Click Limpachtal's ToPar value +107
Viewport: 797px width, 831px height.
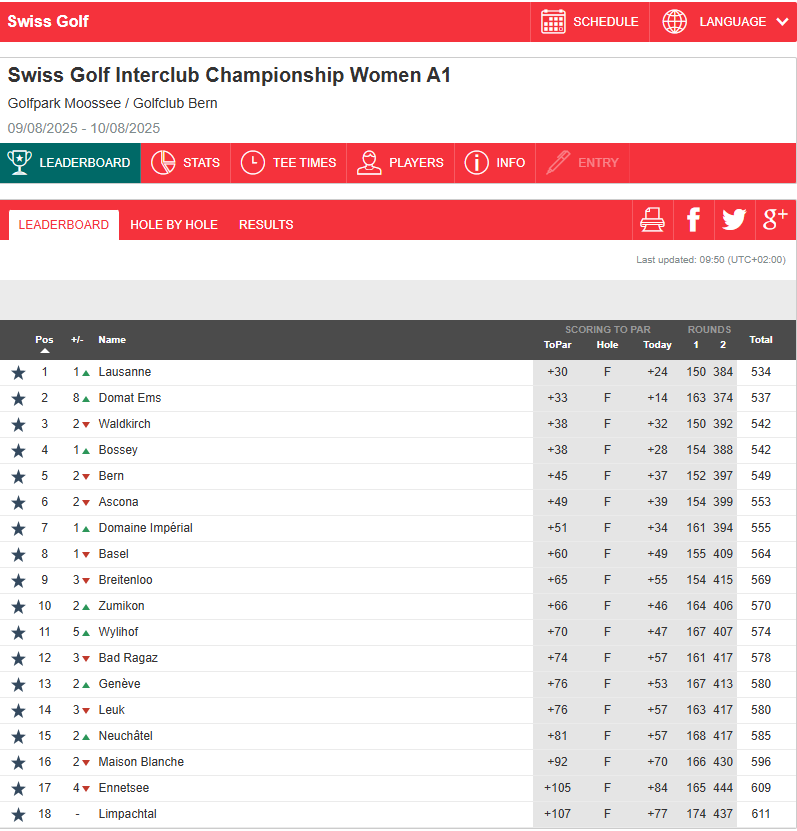(557, 814)
